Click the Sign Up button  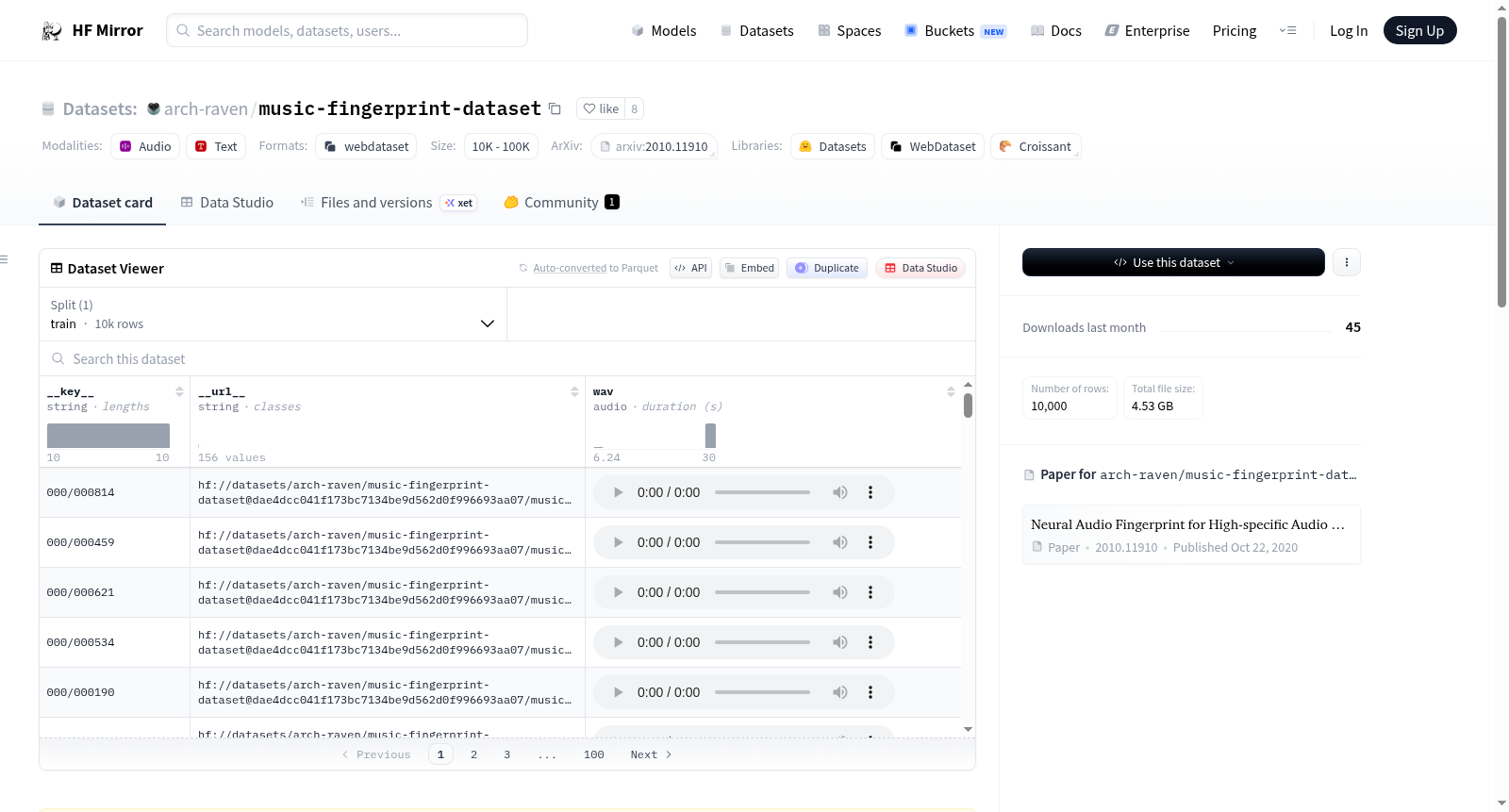click(1419, 30)
